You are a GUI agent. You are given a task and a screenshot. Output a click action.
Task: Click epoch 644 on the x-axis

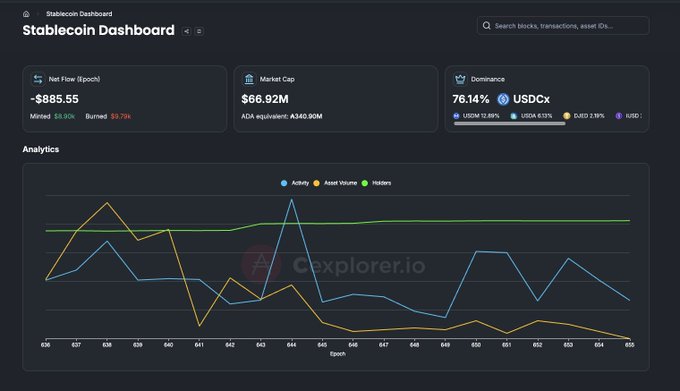tap(291, 345)
